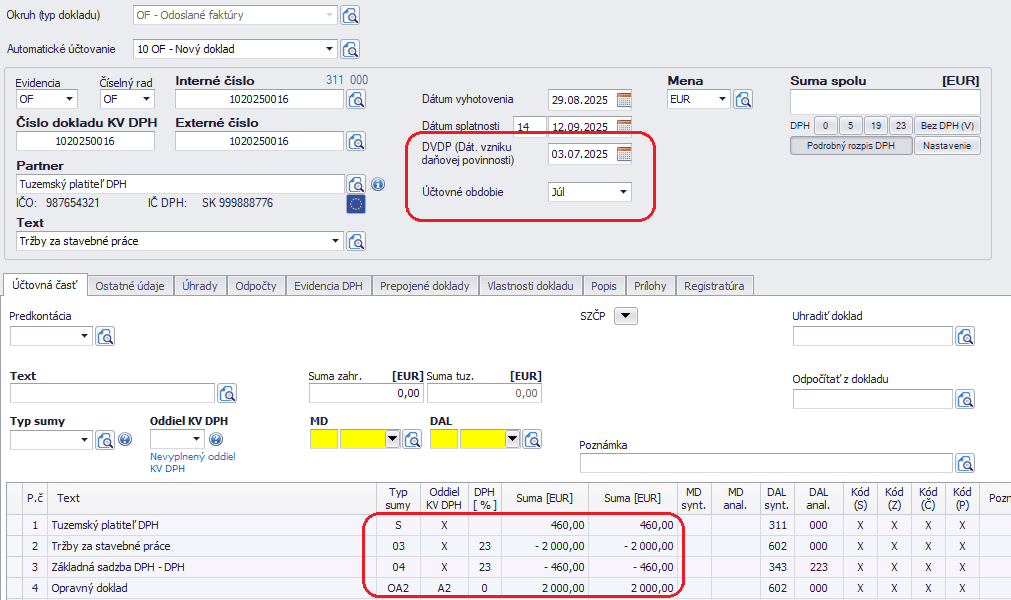This screenshot has height=600, width=1011.
Task: Open calendar for Dátum vyhotovenia
Action: point(624,99)
